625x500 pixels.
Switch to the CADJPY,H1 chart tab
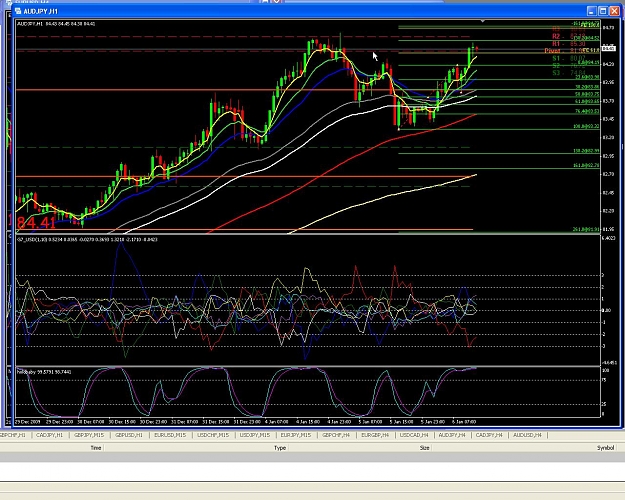click(49, 435)
